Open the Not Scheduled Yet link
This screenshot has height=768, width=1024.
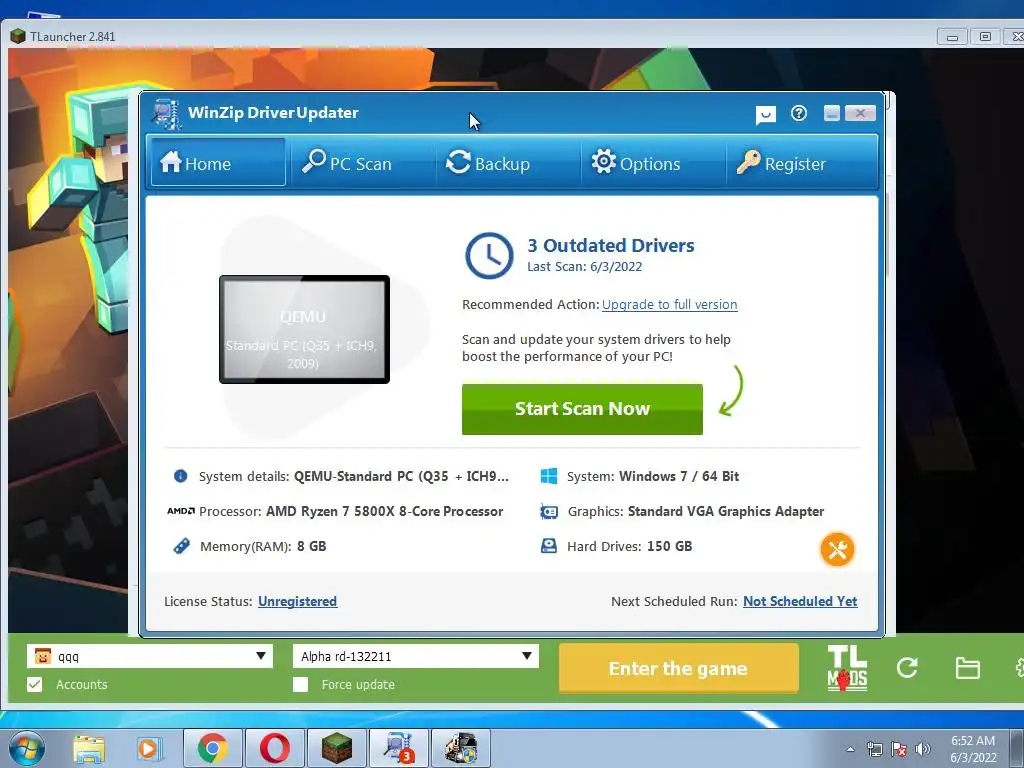point(800,601)
